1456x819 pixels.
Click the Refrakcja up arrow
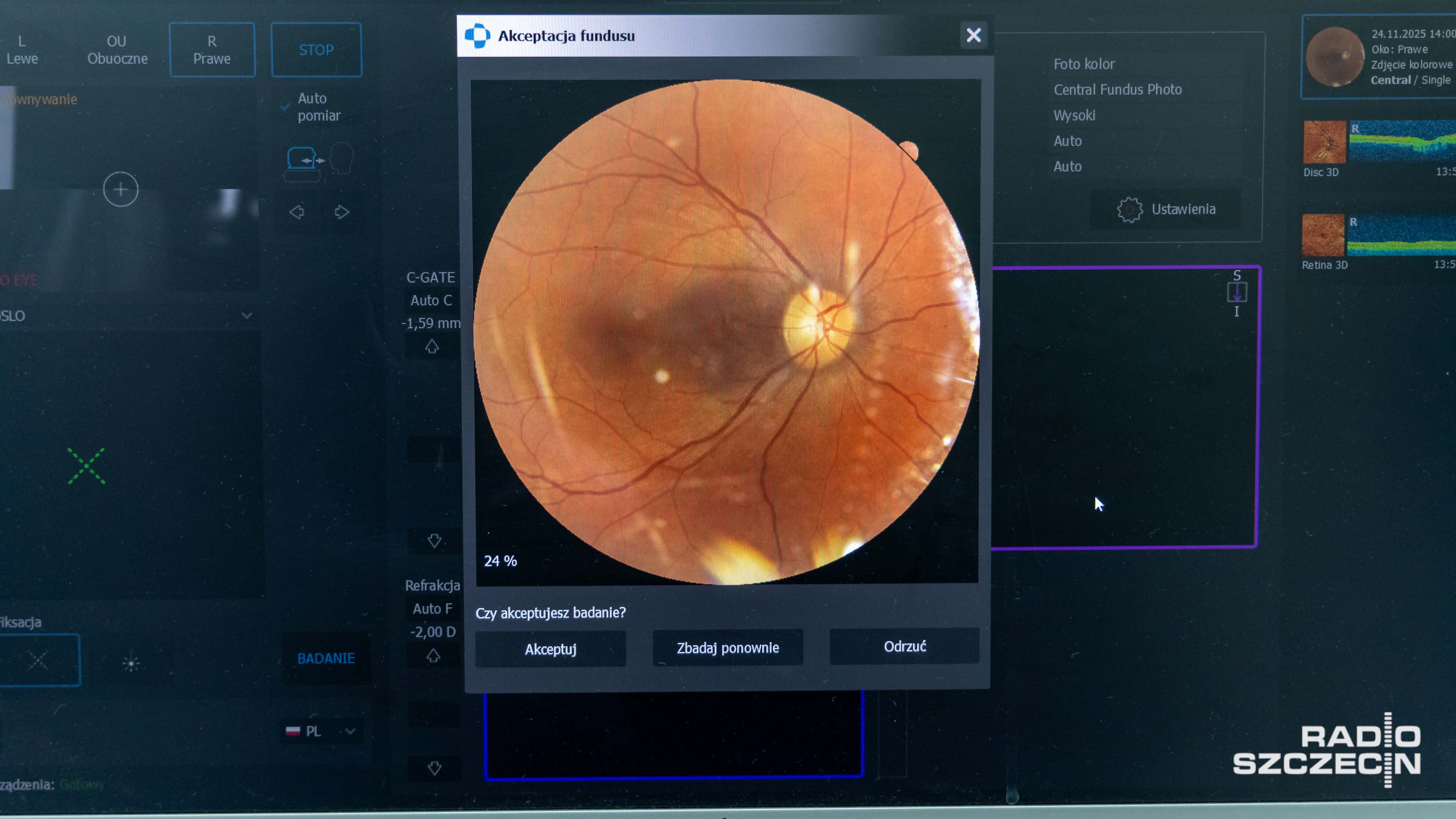pos(433,656)
